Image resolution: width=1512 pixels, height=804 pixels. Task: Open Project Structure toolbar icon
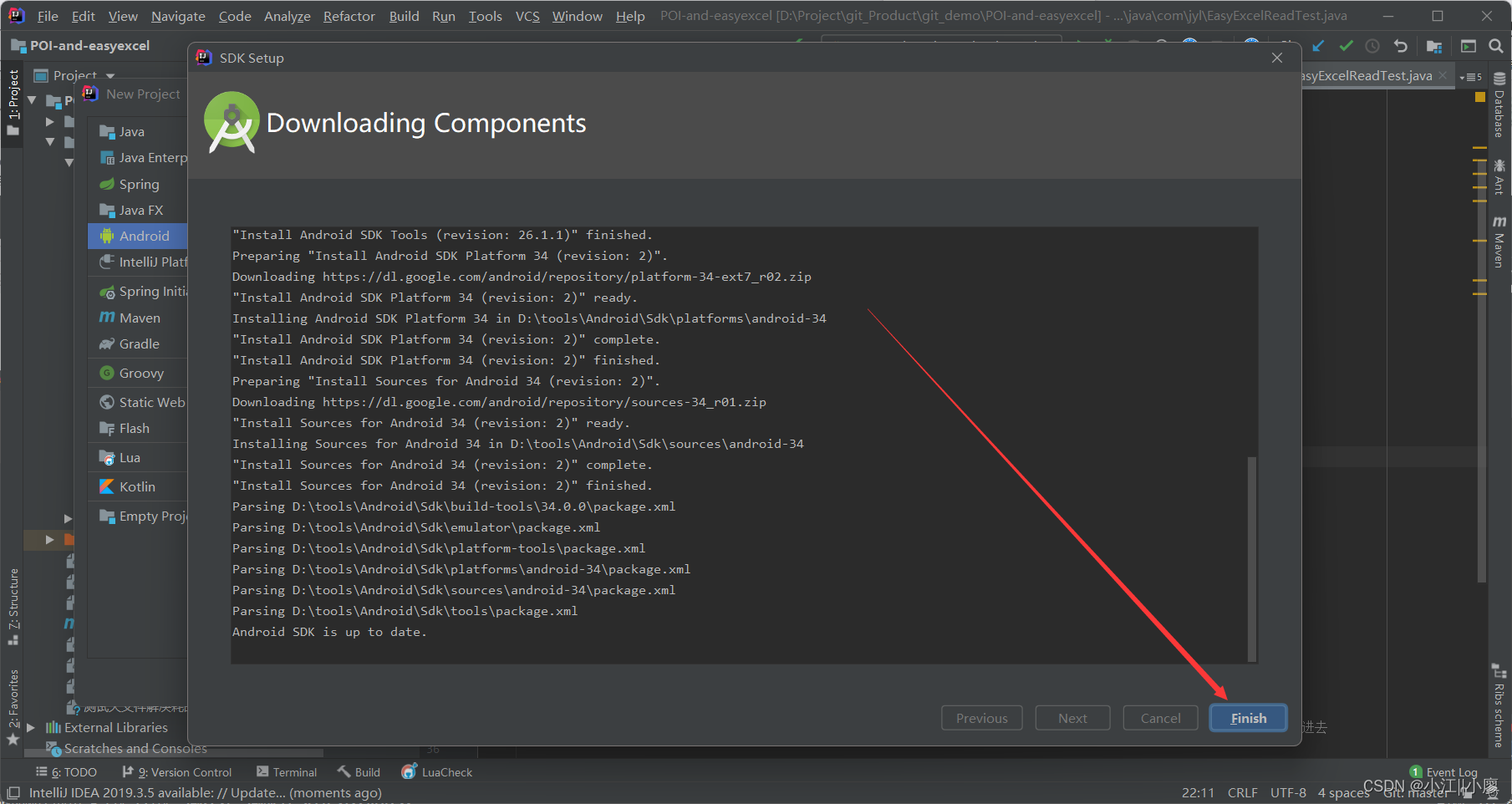tap(1434, 46)
